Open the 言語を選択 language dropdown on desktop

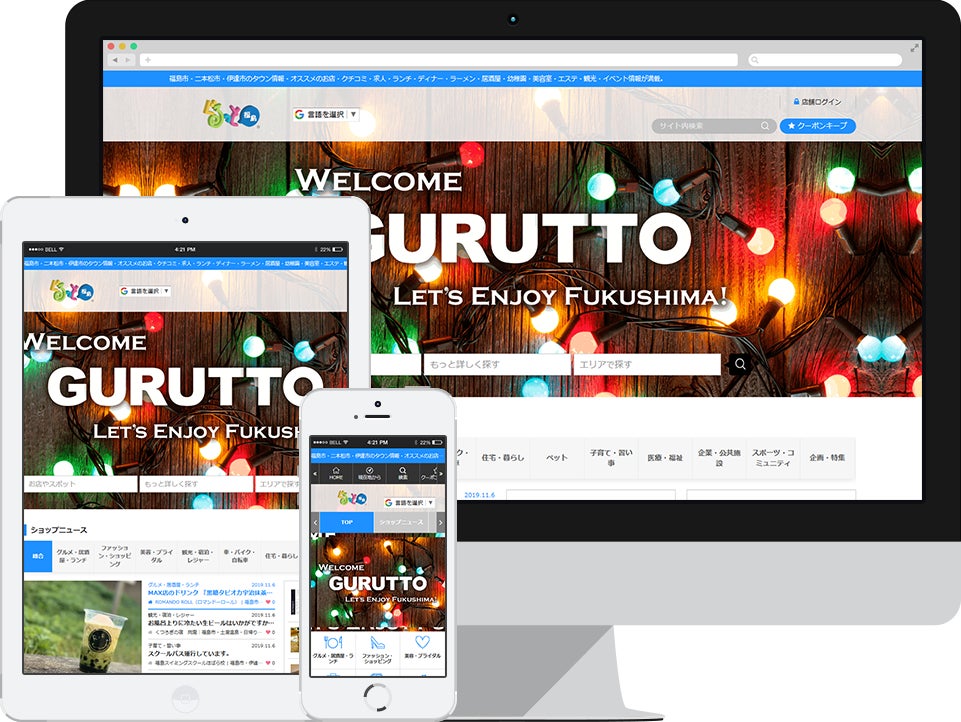(325, 115)
